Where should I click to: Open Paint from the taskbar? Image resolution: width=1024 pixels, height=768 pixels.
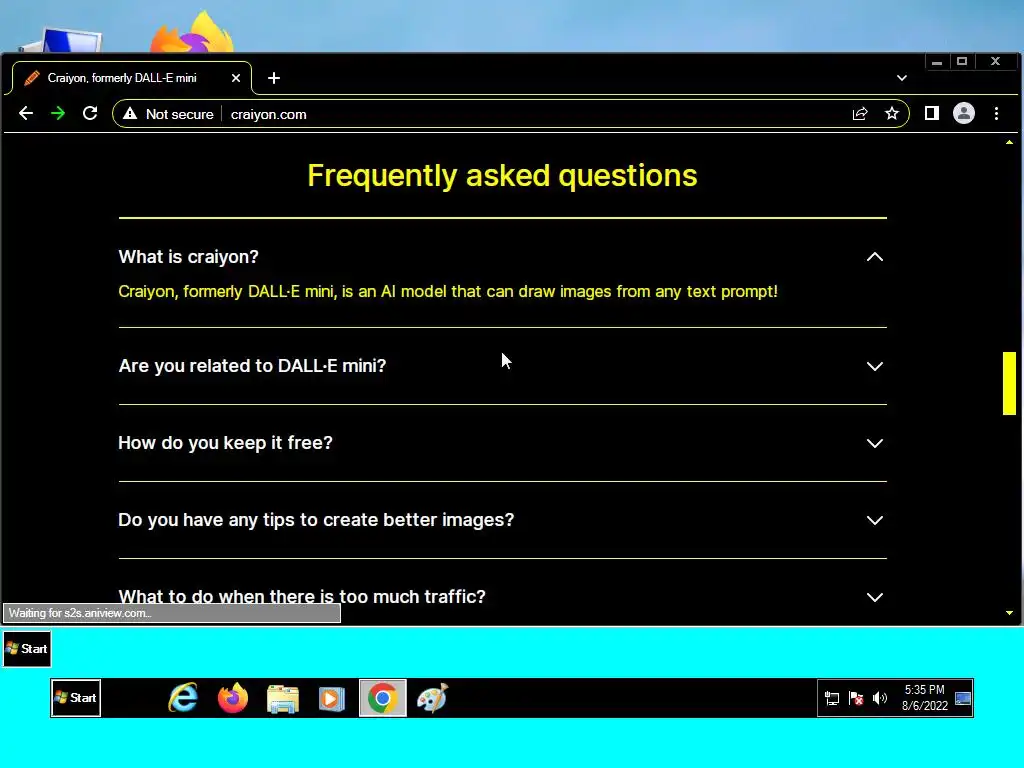[x=432, y=698]
